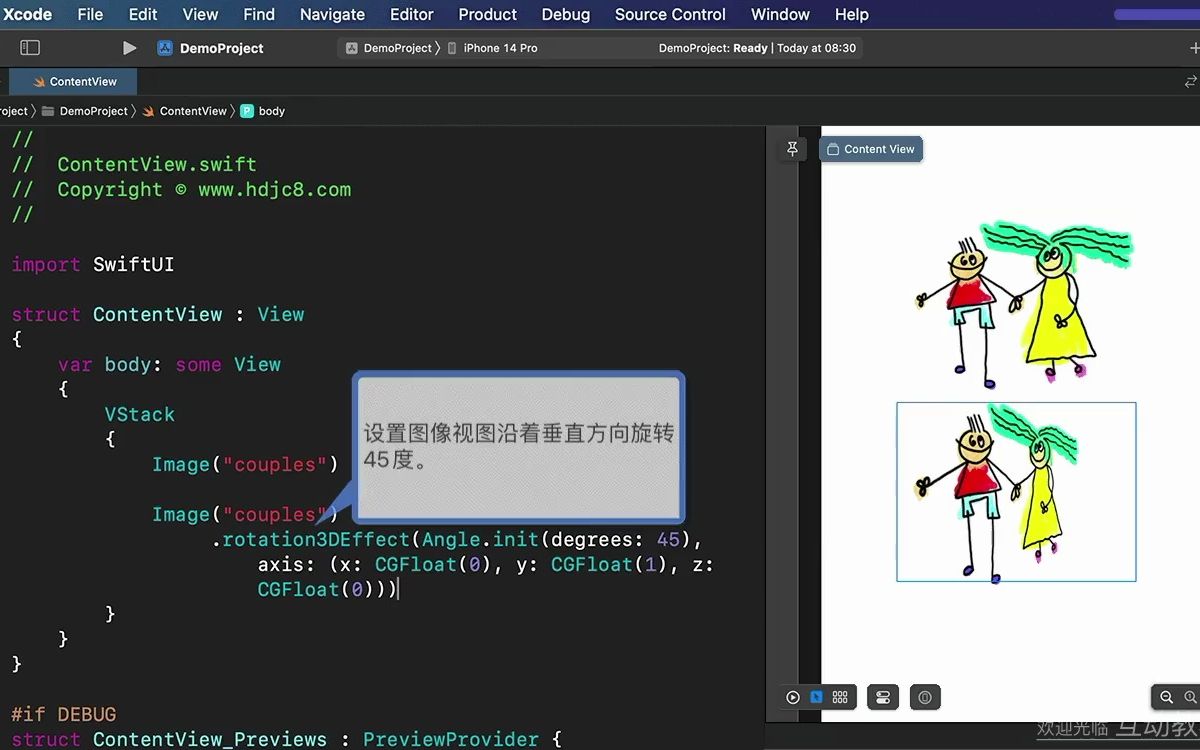
Task: Pin the ContentView preview
Action: pos(792,148)
